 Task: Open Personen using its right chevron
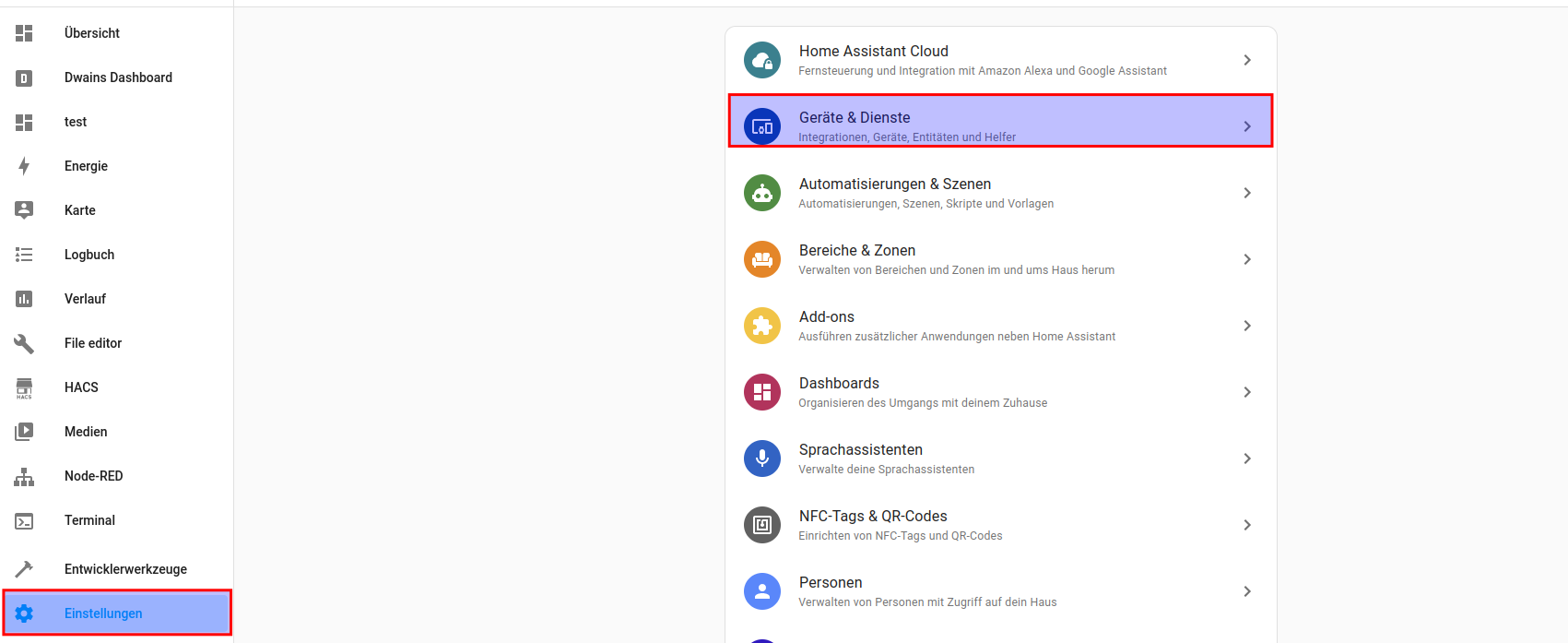(x=1246, y=591)
